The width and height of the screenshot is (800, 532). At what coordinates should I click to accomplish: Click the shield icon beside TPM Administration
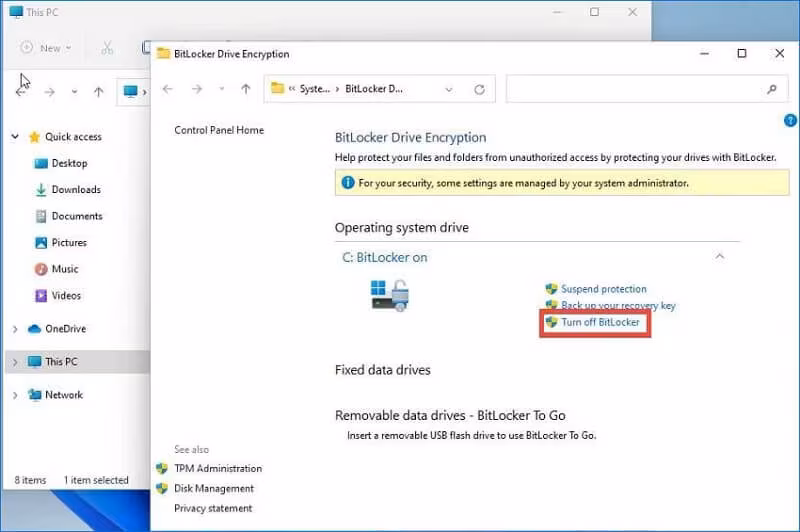tap(162, 468)
